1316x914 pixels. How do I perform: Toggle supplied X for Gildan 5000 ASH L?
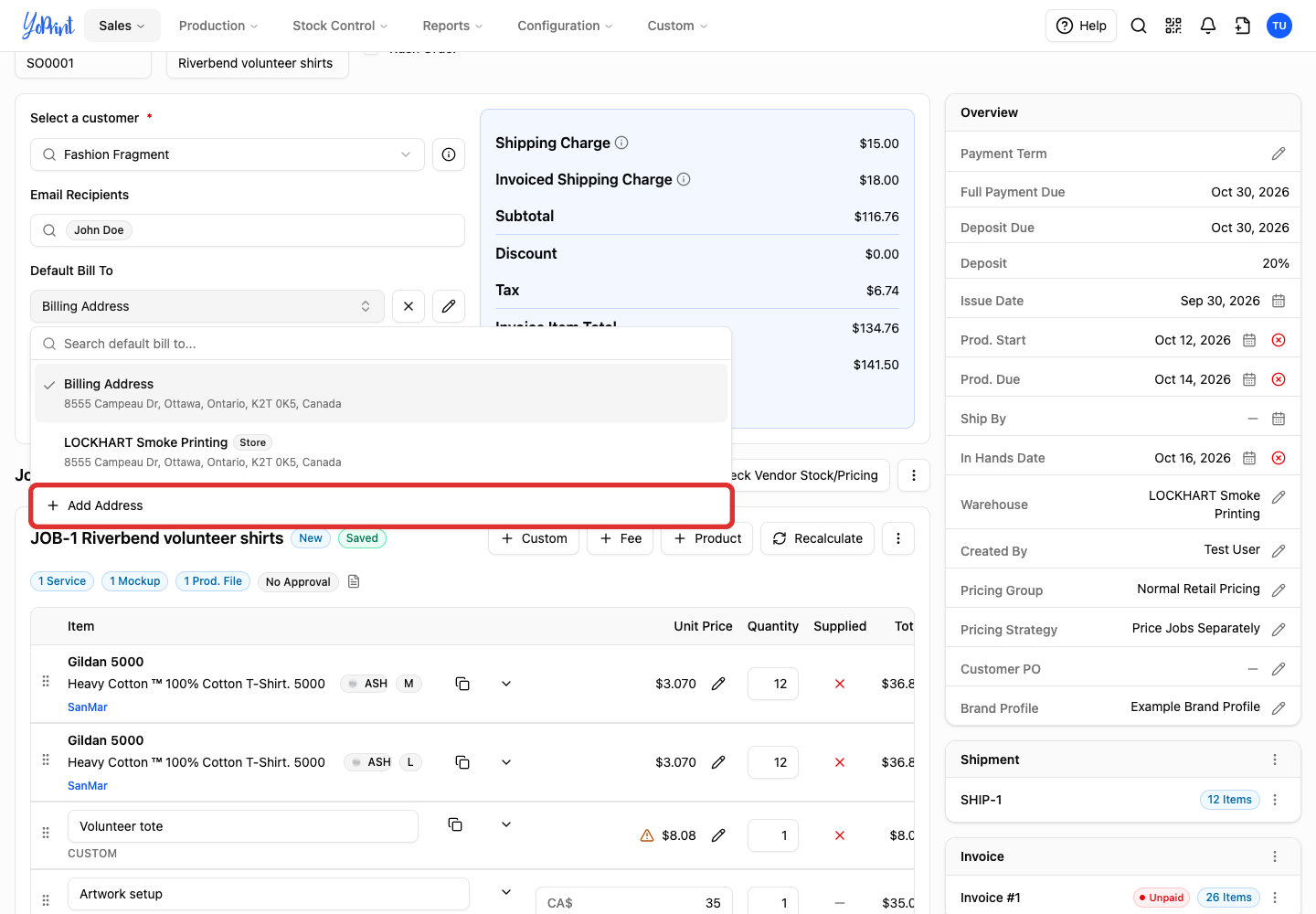[x=840, y=762]
